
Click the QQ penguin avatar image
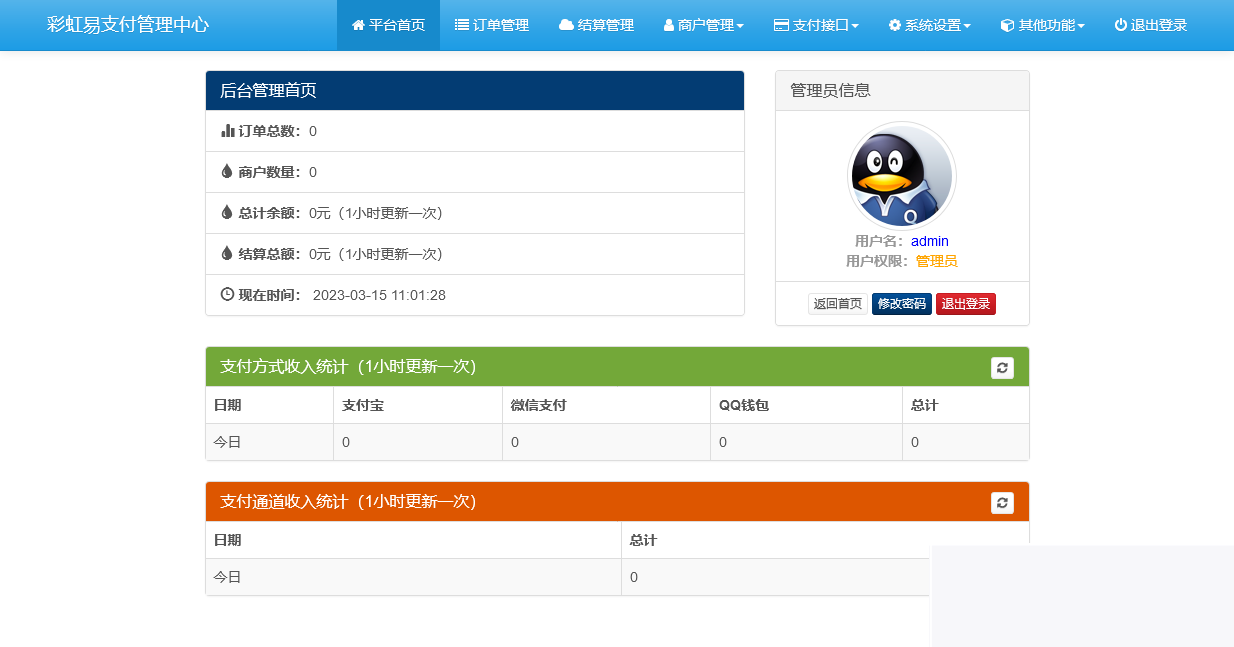point(901,175)
